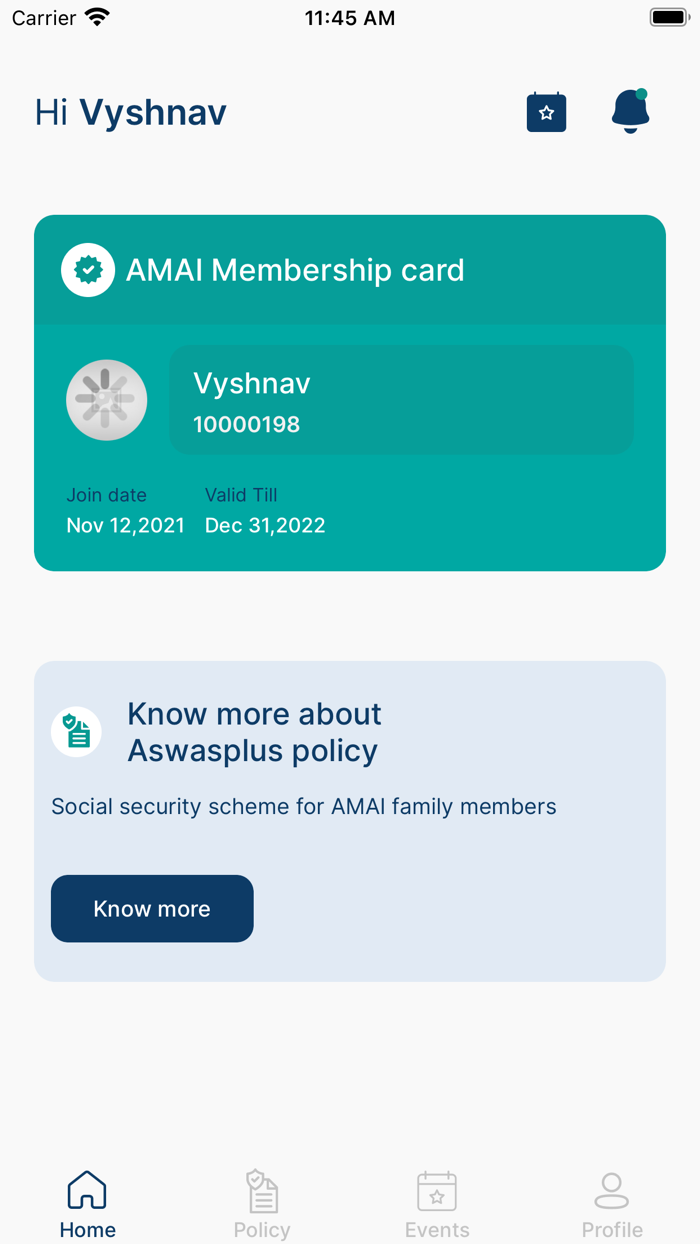Tap the Home house icon
The height and width of the screenshot is (1244, 700).
(x=87, y=1190)
